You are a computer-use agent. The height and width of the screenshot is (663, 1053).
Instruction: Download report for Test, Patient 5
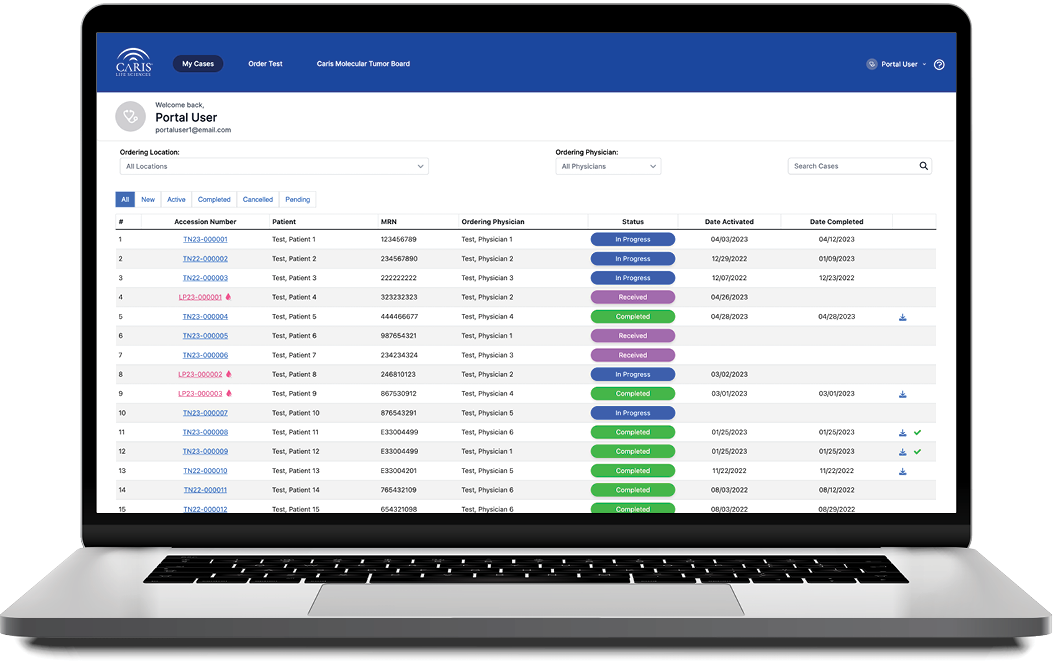[x=903, y=317]
